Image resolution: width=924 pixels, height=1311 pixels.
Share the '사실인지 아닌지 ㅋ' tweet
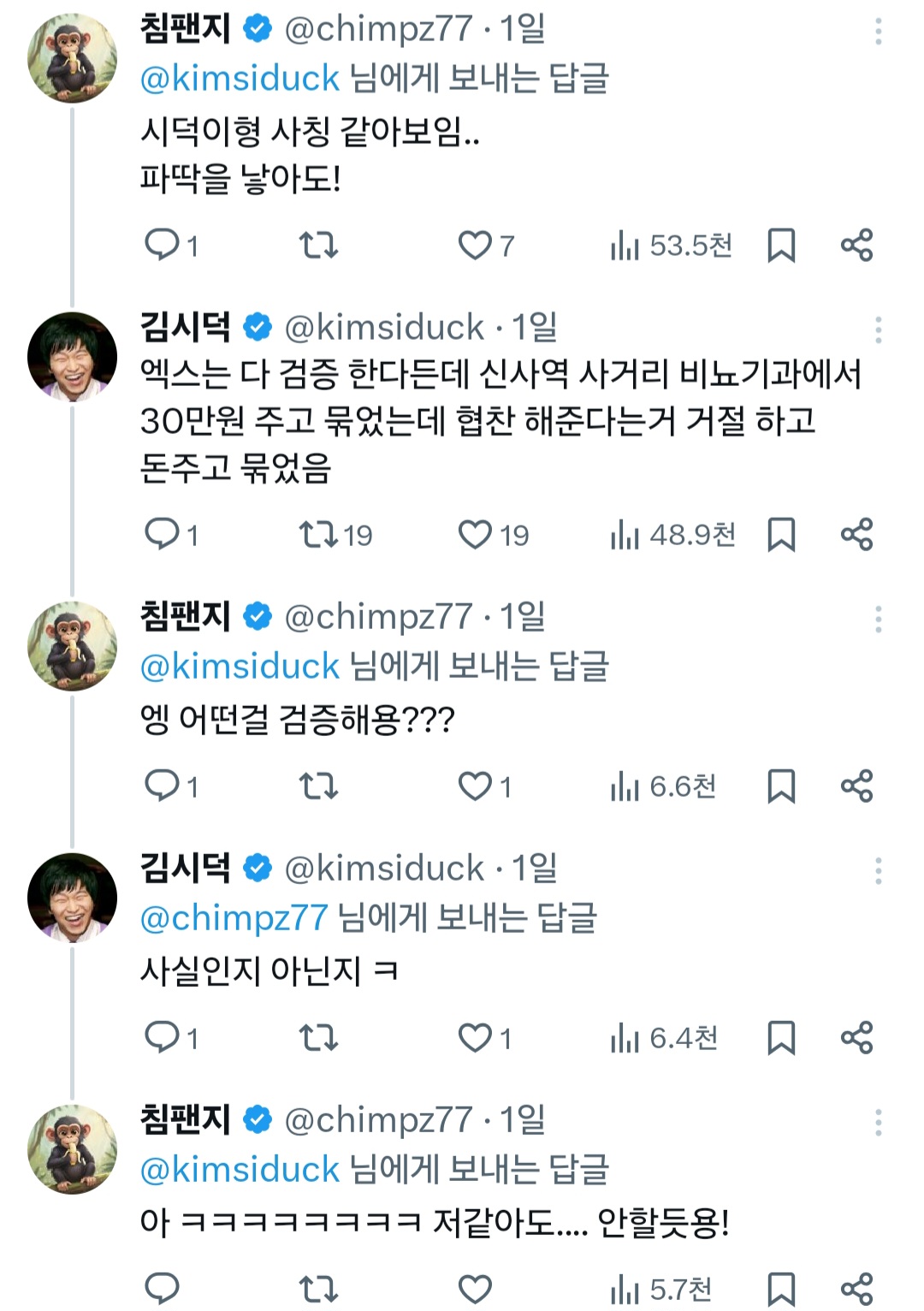[856, 1038]
